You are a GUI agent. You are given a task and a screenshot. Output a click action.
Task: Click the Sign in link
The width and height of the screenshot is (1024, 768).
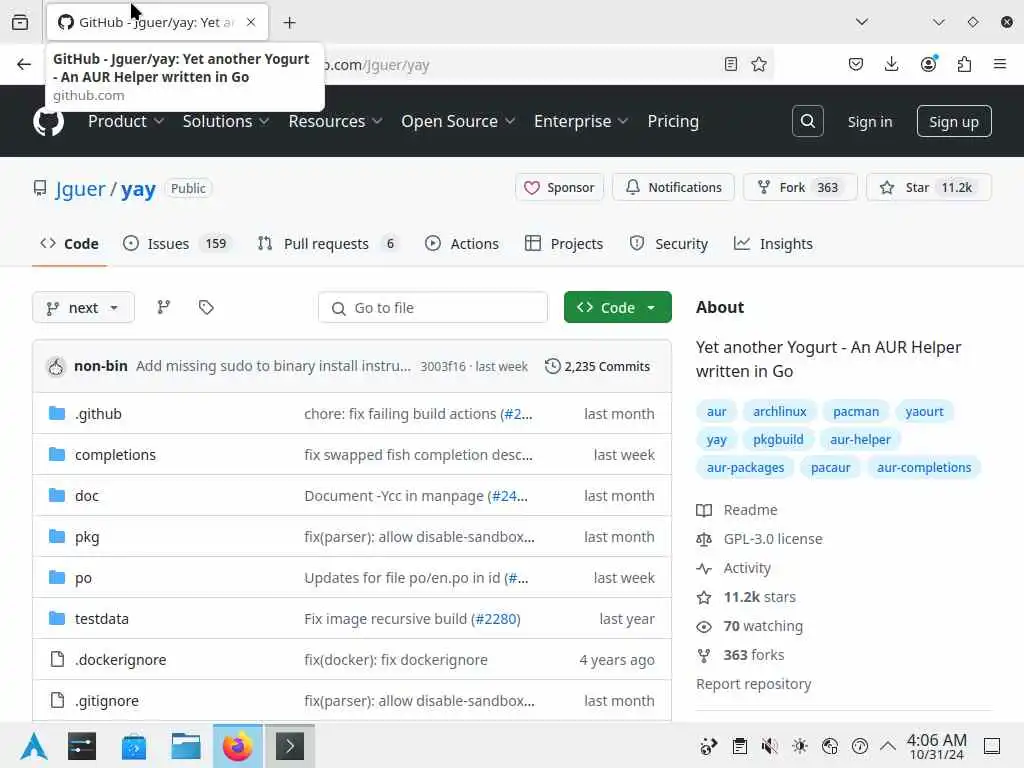(869, 122)
